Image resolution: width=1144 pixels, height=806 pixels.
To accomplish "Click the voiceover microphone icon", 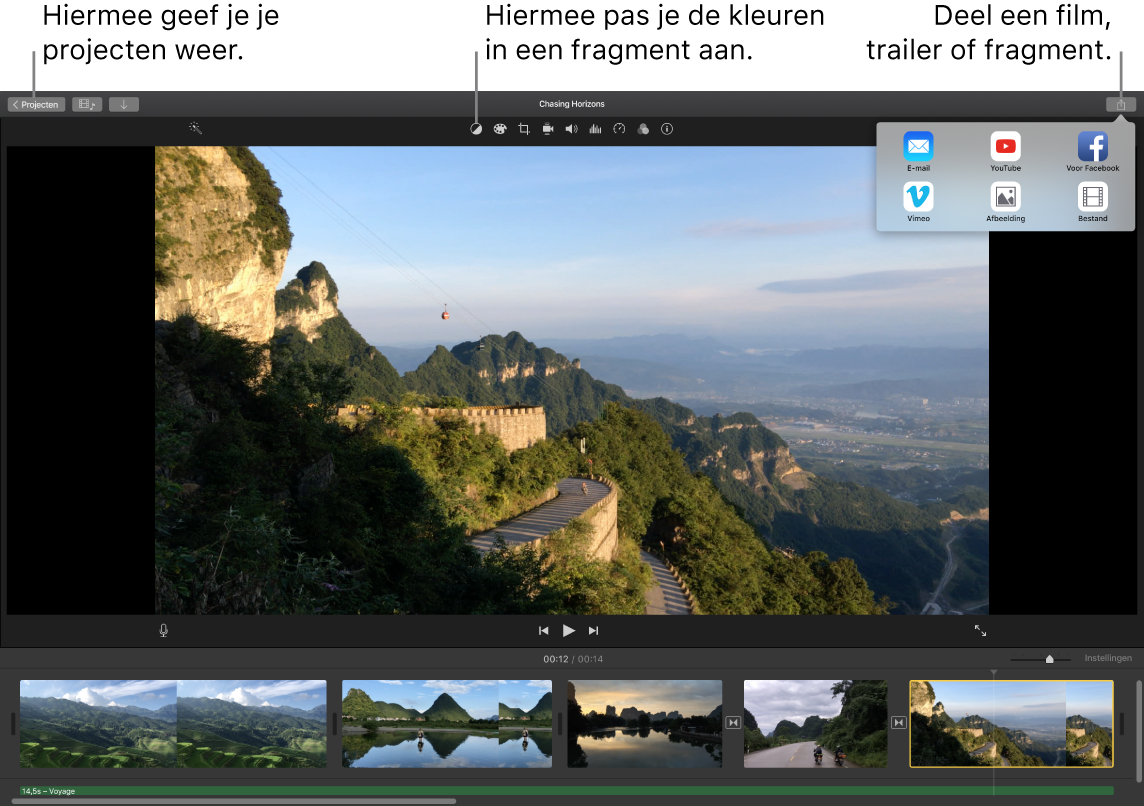I will pos(163,630).
